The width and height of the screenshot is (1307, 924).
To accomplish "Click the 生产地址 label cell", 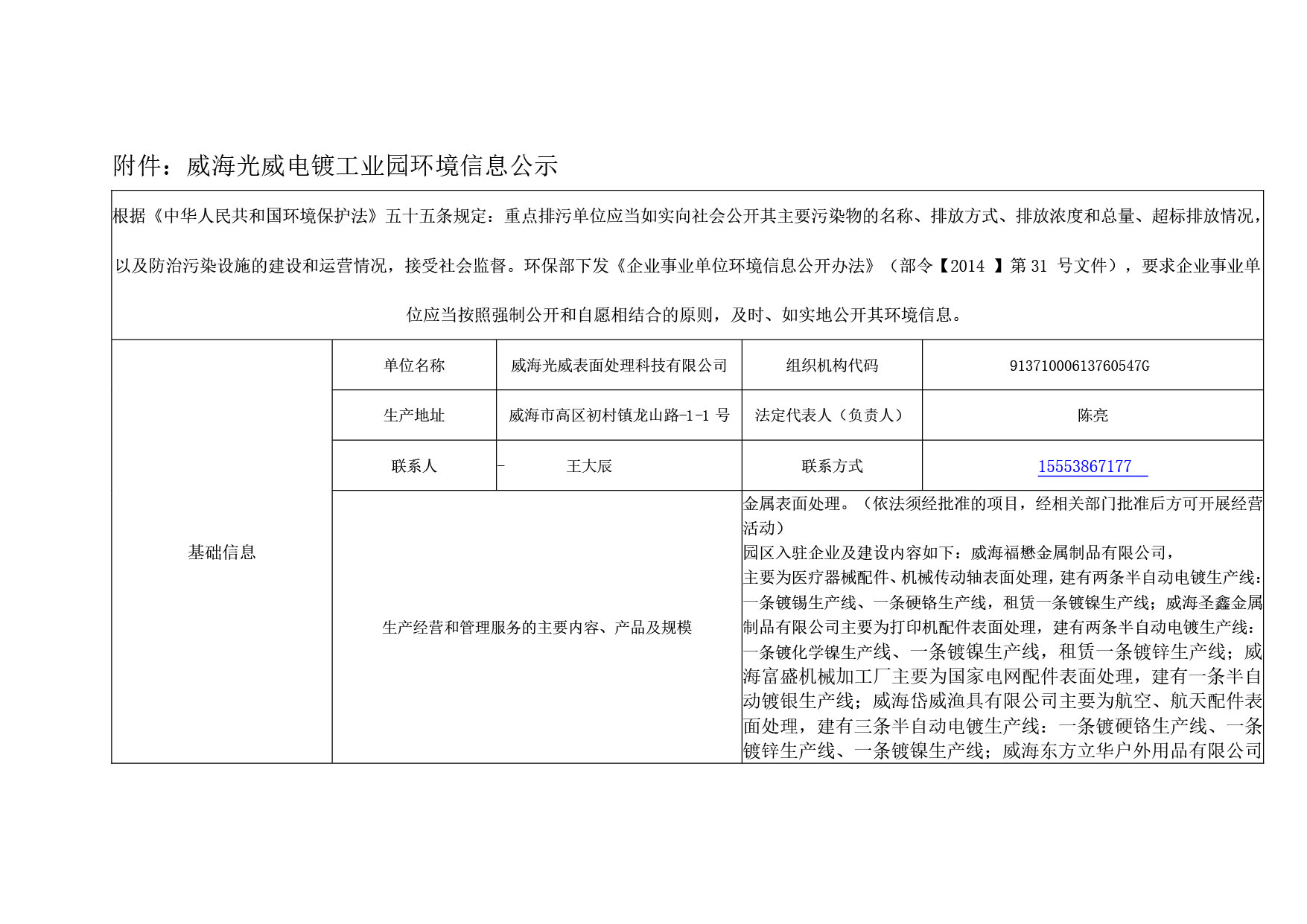I will [x=414, y=415].
